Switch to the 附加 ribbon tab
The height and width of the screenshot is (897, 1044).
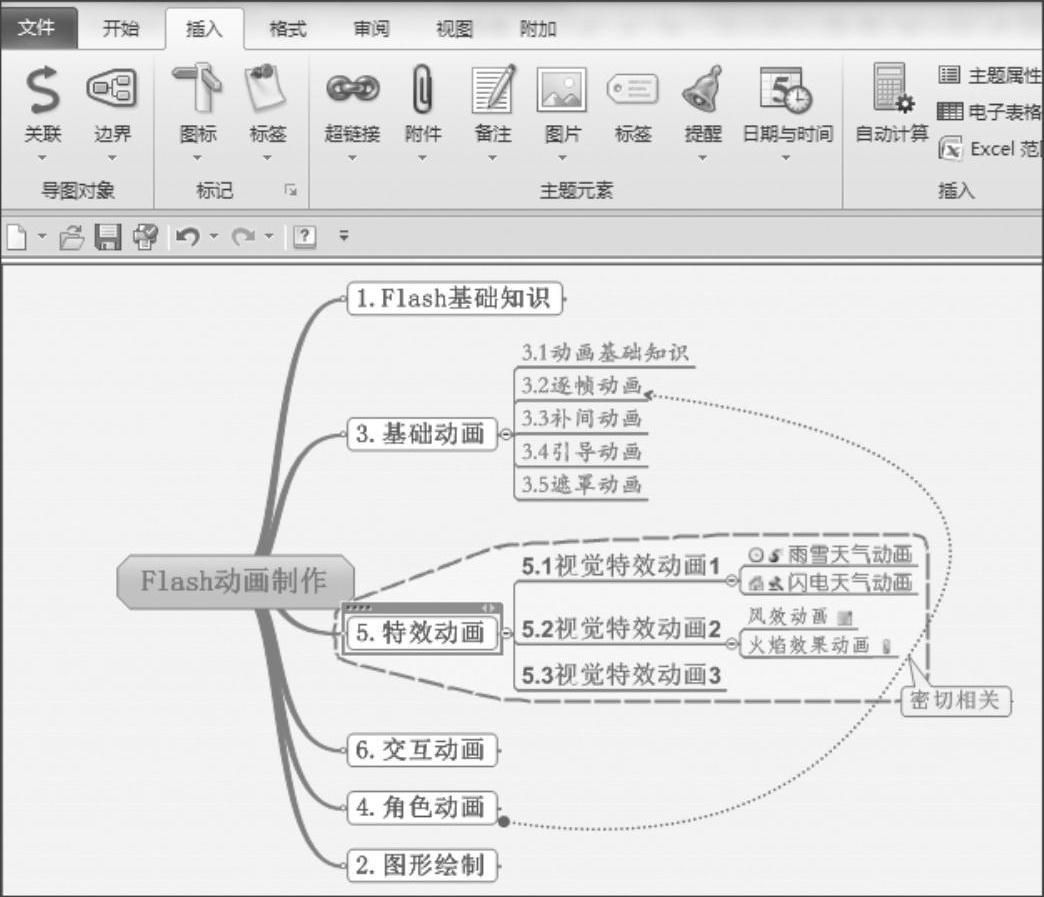coord(538,29)
